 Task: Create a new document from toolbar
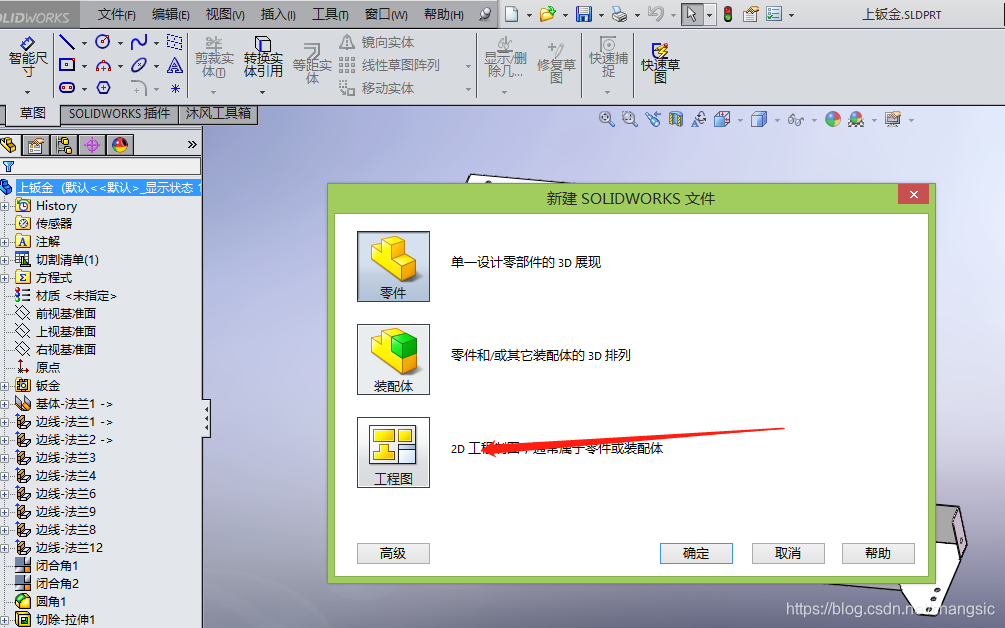tap(511, 14)
